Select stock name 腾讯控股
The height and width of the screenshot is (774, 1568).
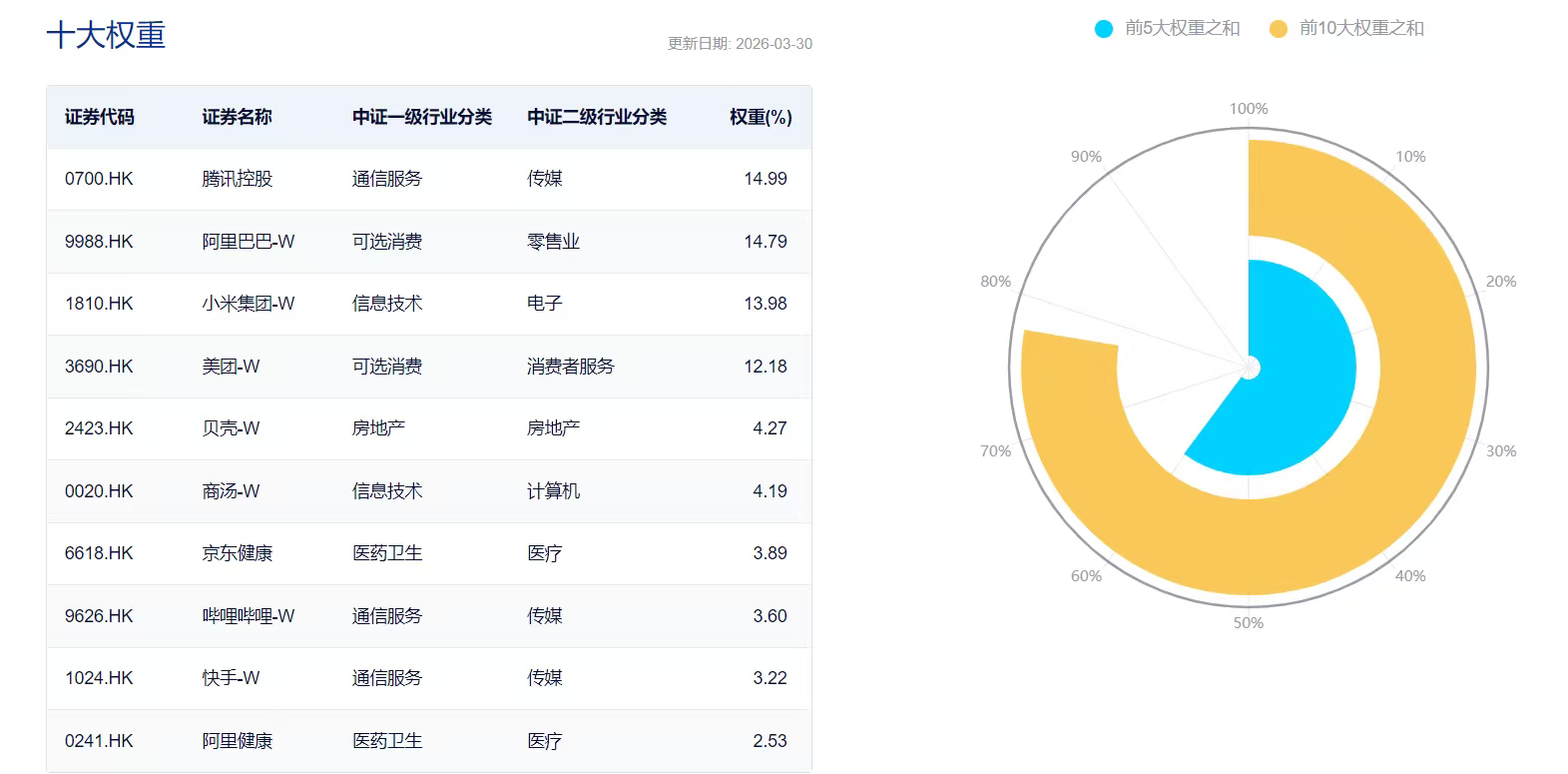pos(237,179)
